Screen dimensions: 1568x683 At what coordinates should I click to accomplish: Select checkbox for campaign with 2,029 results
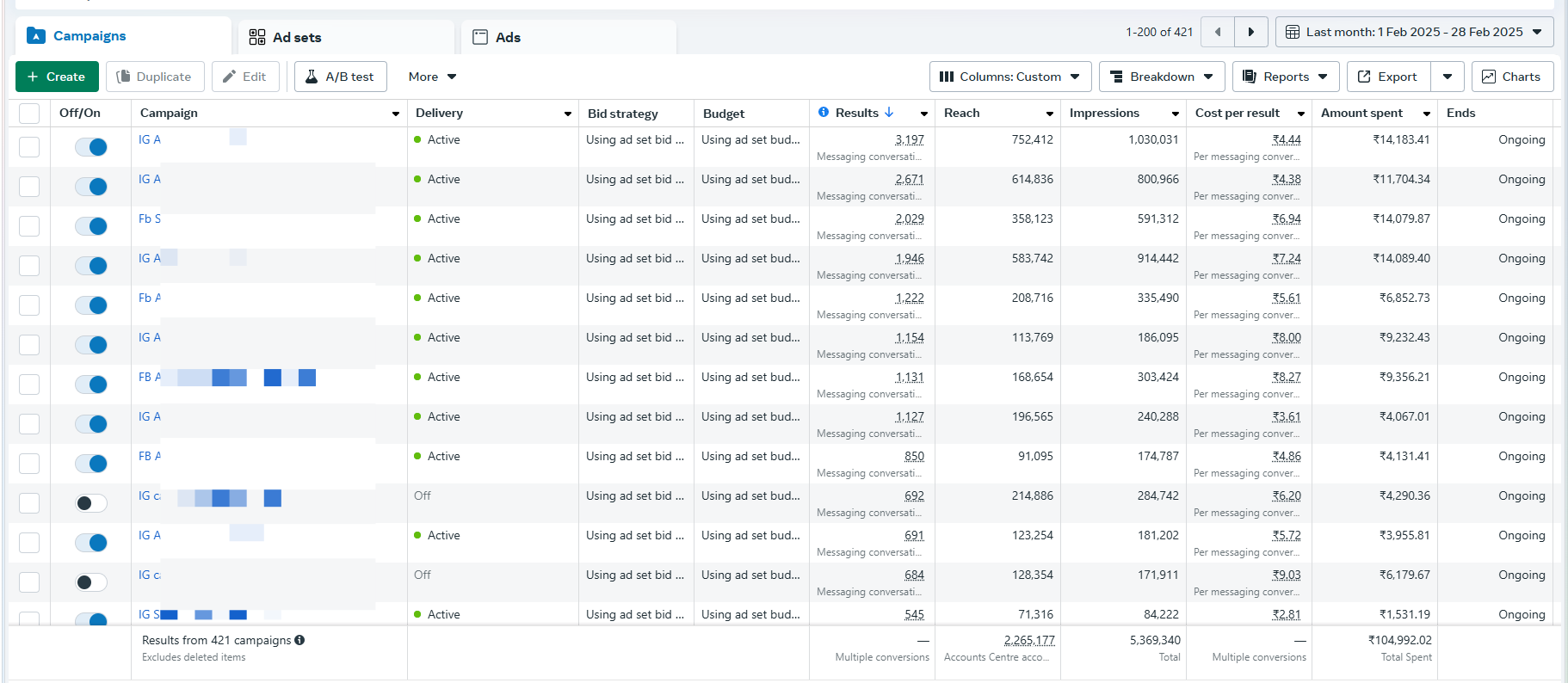tap(29, 226)
